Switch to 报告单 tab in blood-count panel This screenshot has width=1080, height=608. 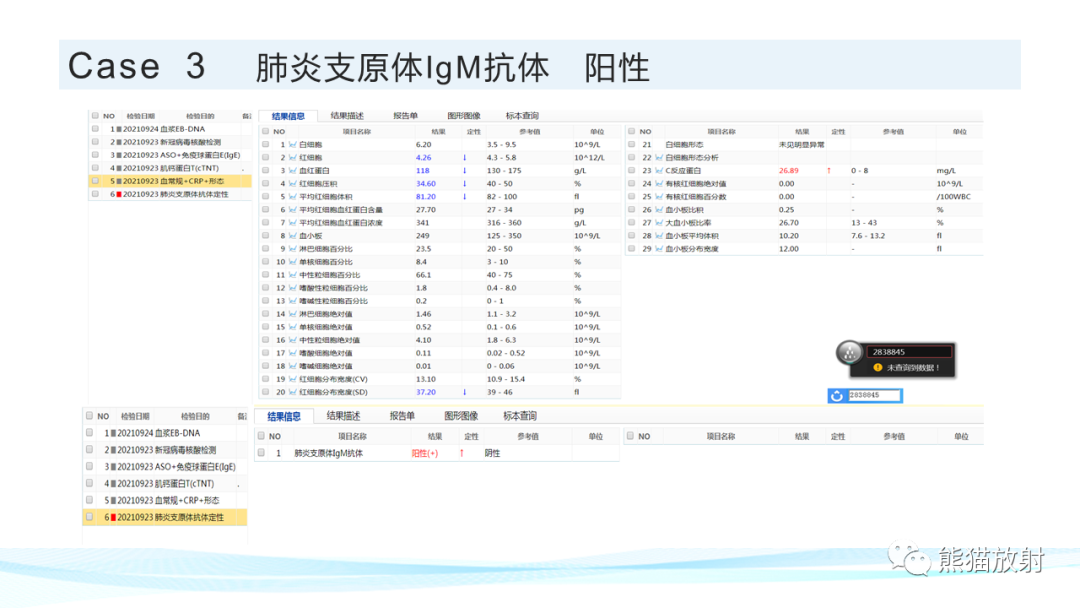405,116
